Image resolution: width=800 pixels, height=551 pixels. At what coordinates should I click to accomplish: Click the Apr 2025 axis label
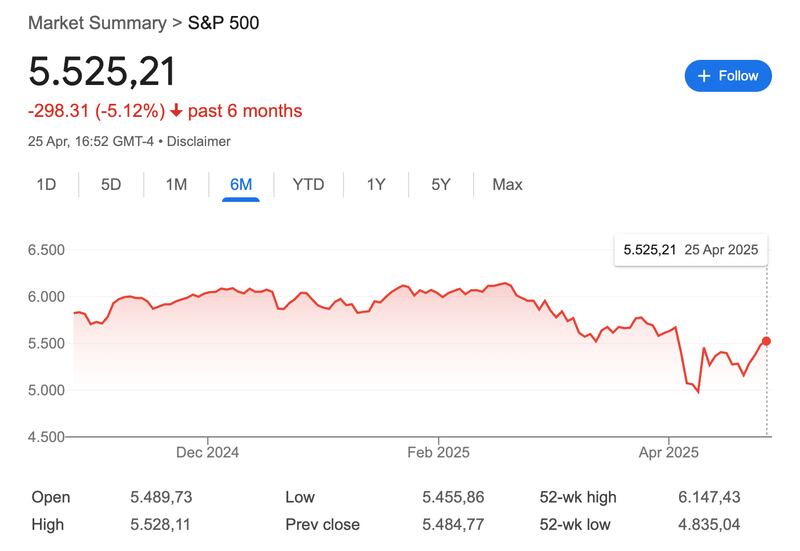(x=667, y=452)
